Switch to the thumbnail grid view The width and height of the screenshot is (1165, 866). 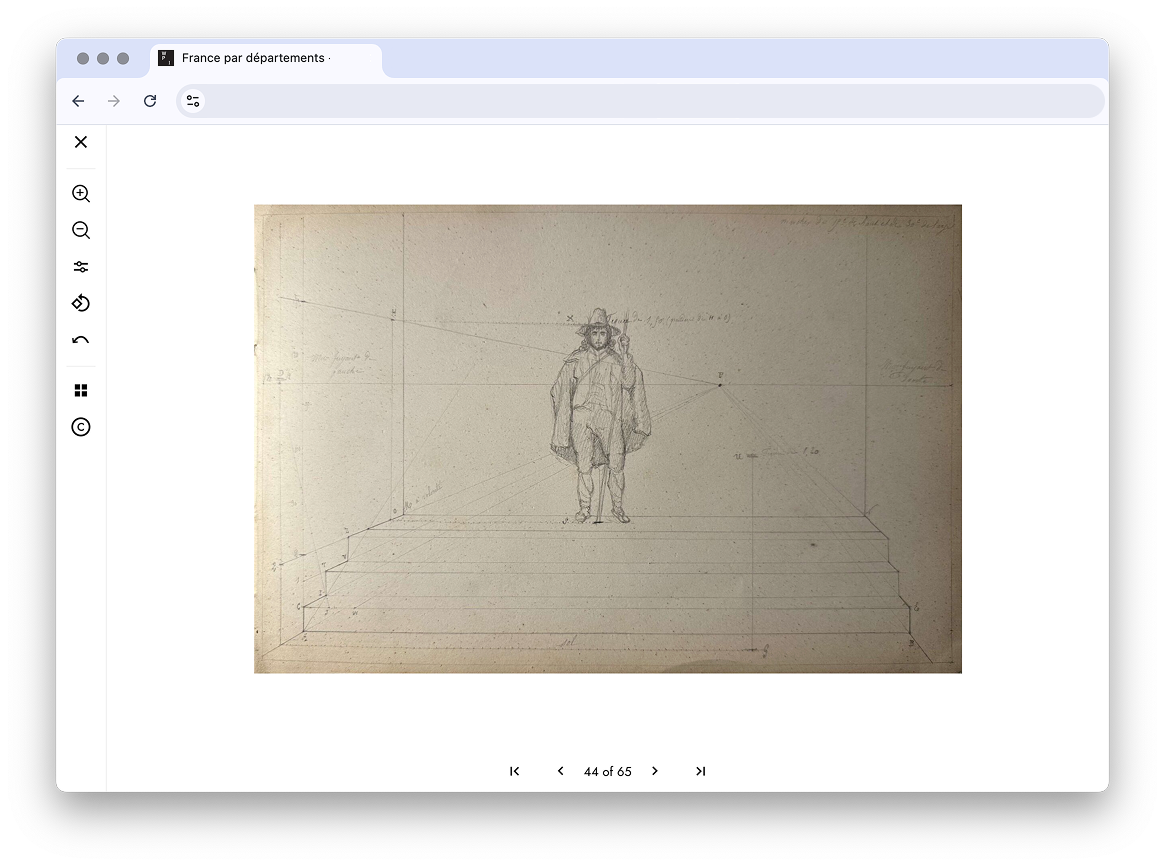[80, 389]
